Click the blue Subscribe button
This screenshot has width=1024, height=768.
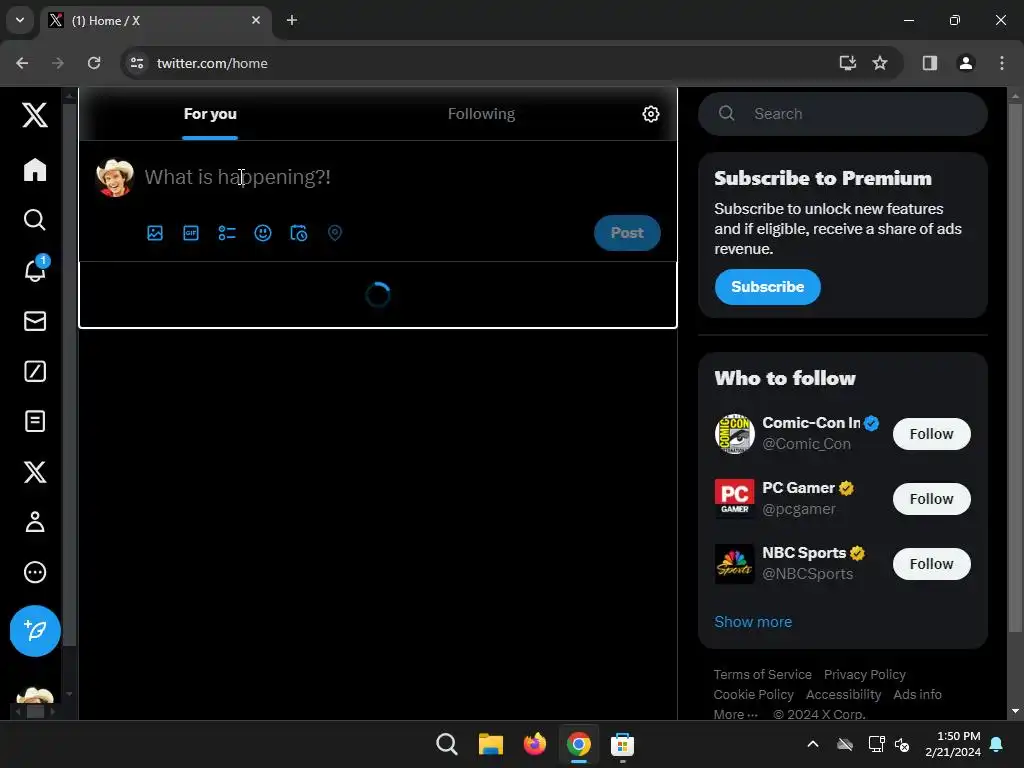767,287
